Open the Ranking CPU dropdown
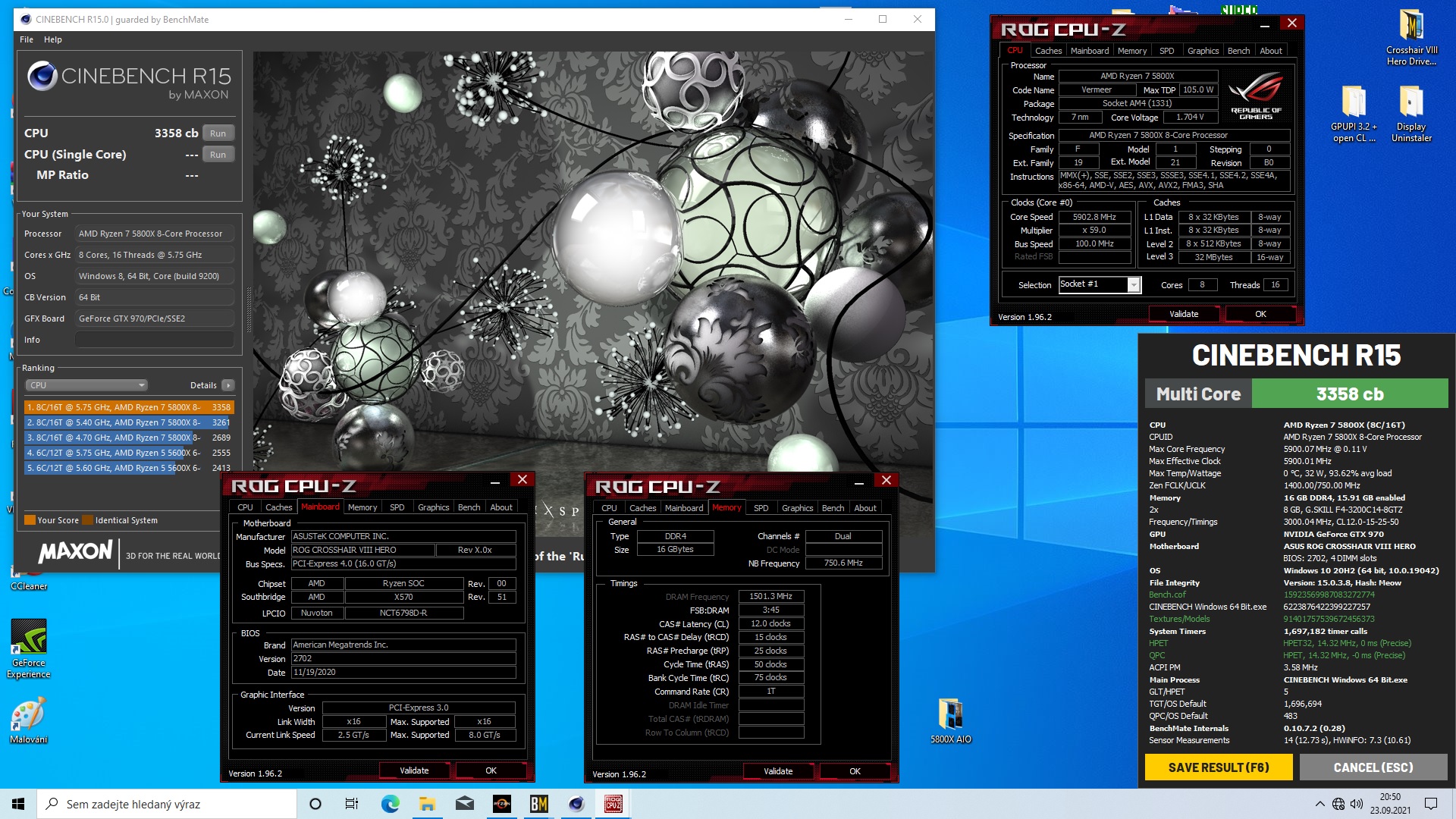Image resolution: width=1456 pixels, height=819 pixels. tap(86, 385)
